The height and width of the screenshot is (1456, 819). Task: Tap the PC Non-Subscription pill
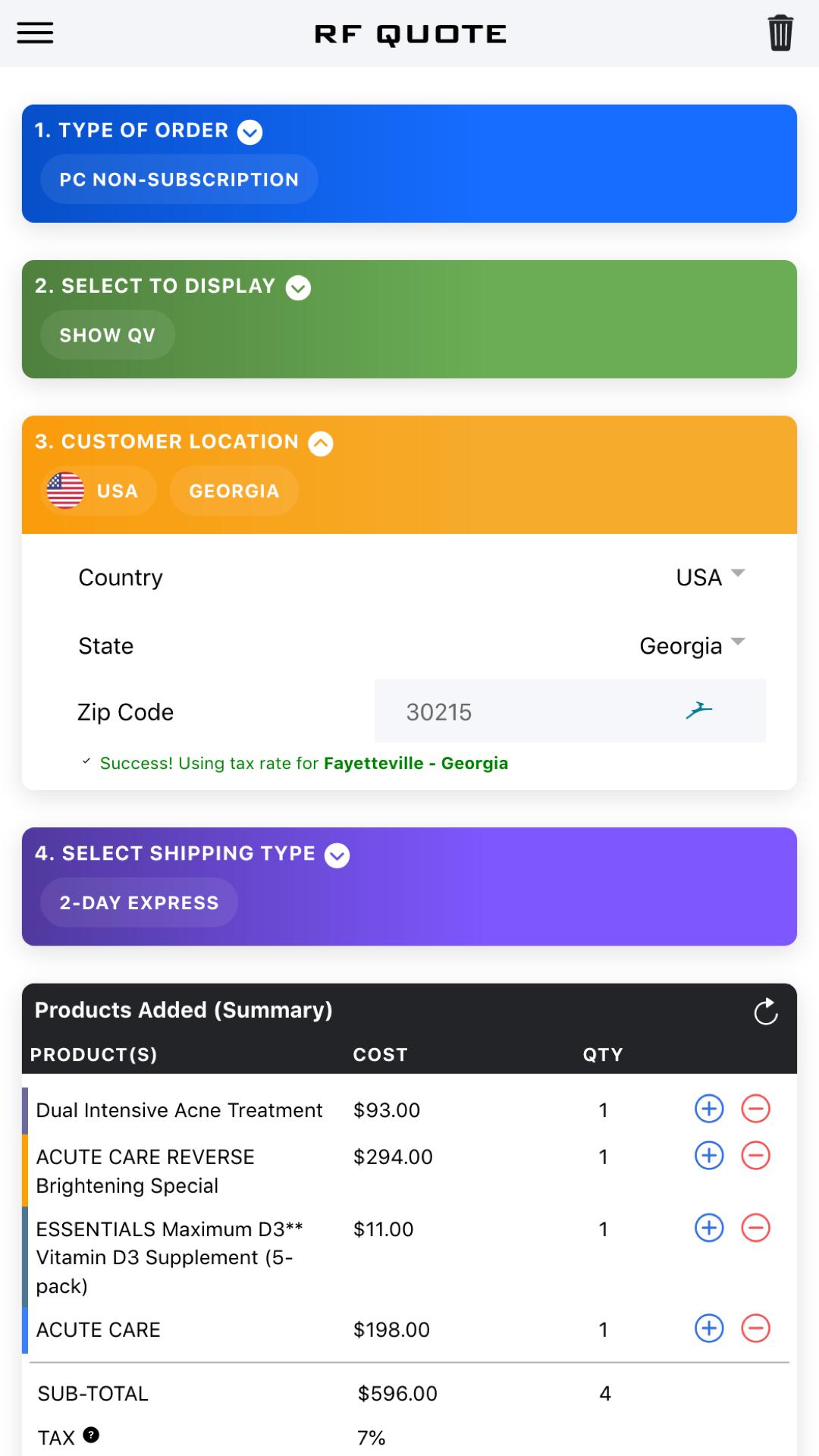(x=179, y=179)
